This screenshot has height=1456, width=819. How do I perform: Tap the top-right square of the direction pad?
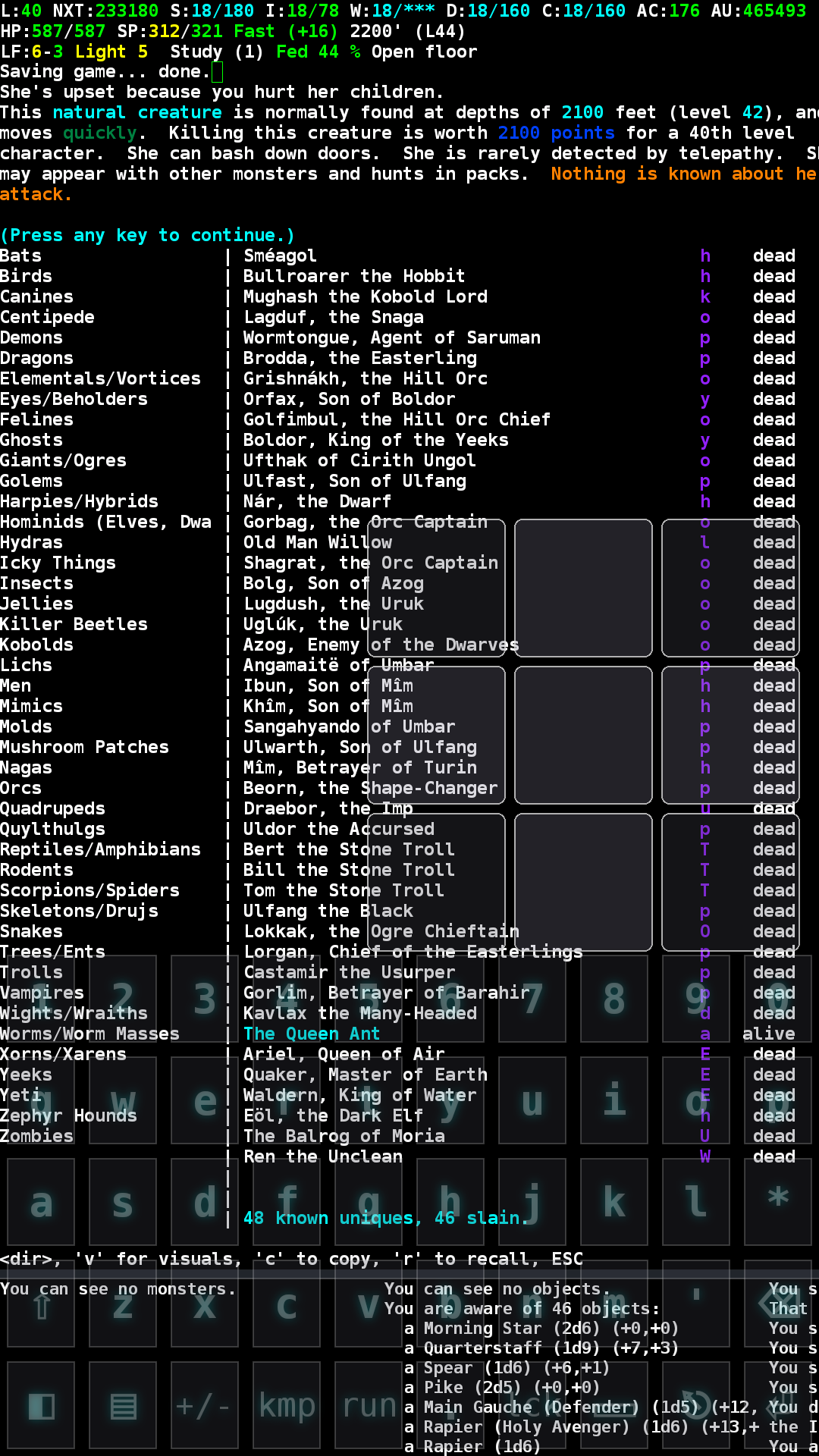point(730,588)
